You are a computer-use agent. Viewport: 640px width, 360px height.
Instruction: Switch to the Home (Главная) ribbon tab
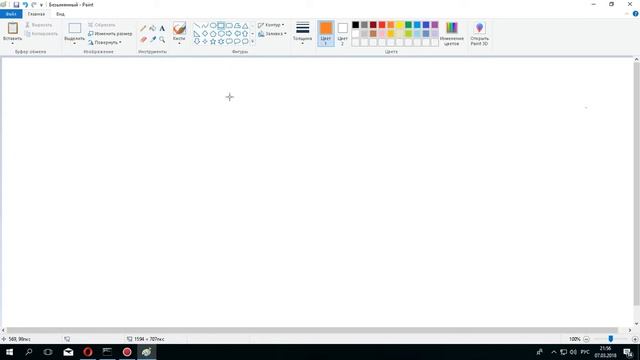coord(36,14)
